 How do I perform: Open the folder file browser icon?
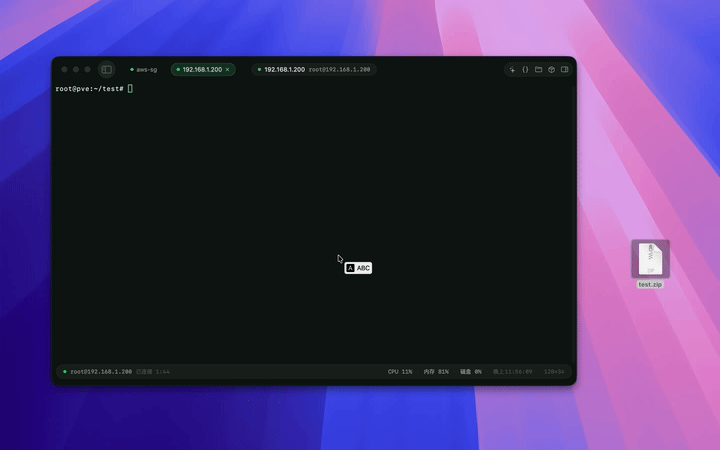[x=538, y=70]
